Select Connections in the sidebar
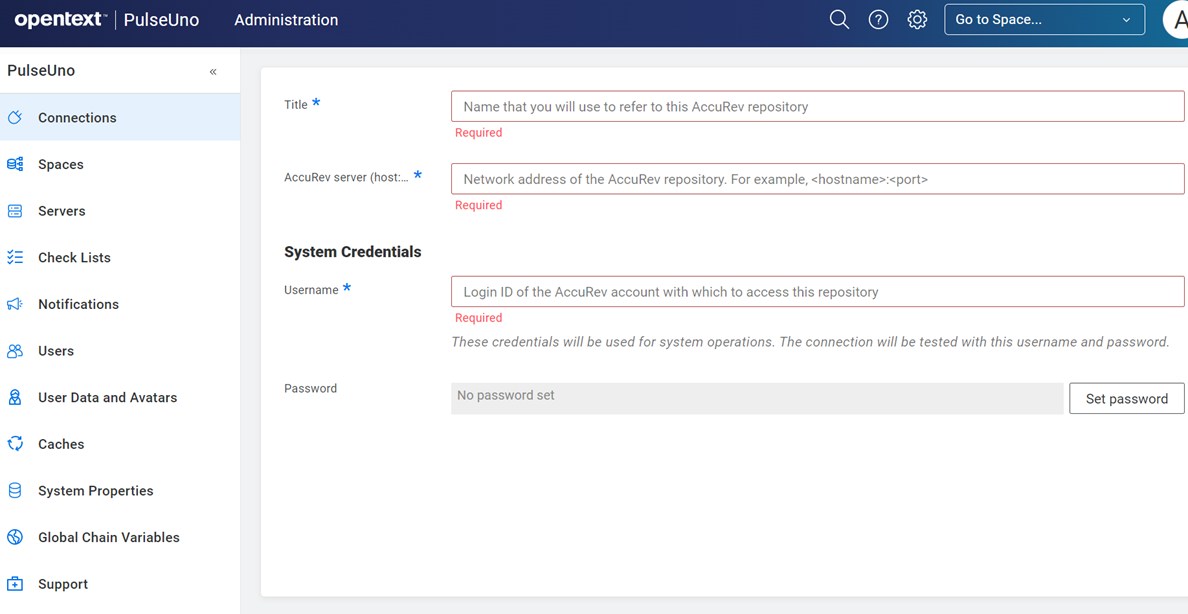The height and width of the screenshot is (614, 1188). (77, 118)
